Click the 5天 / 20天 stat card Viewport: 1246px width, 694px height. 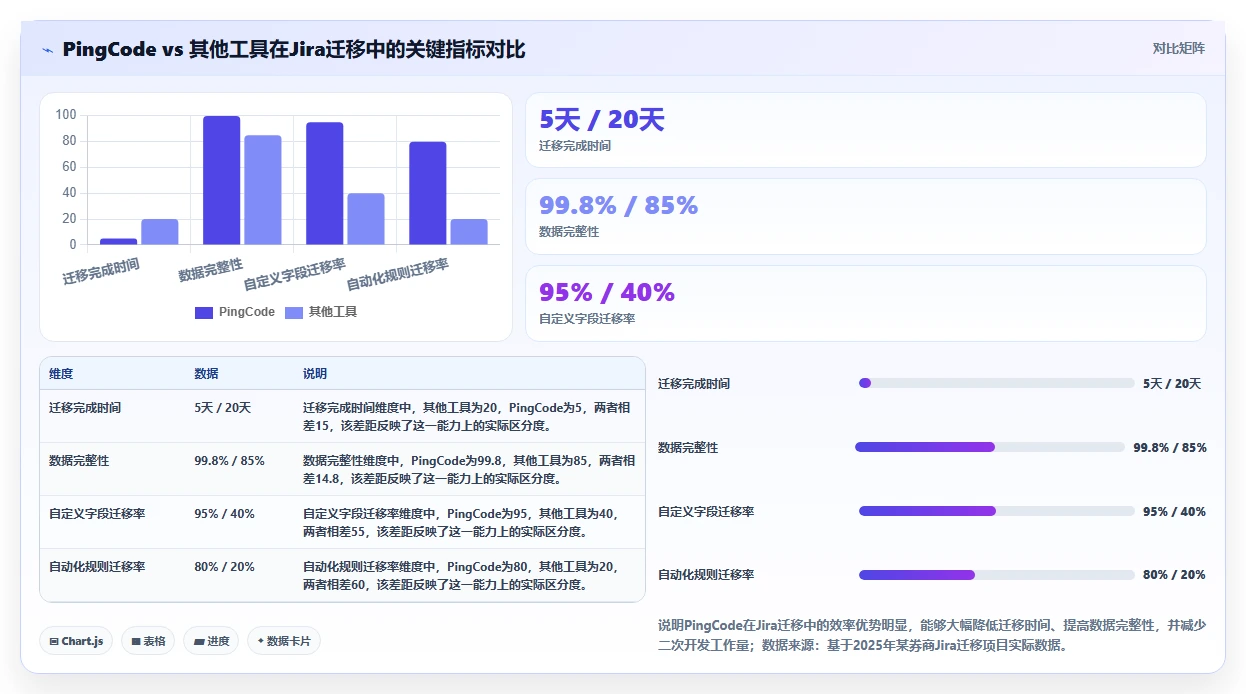click(866, 130)
